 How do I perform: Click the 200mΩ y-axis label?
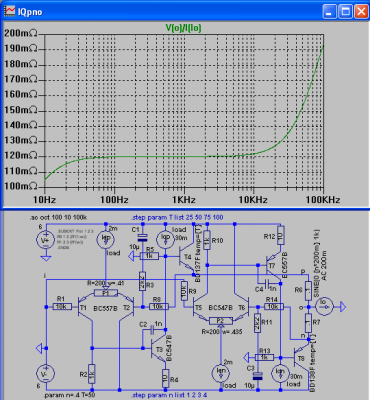tap(21, 33)
